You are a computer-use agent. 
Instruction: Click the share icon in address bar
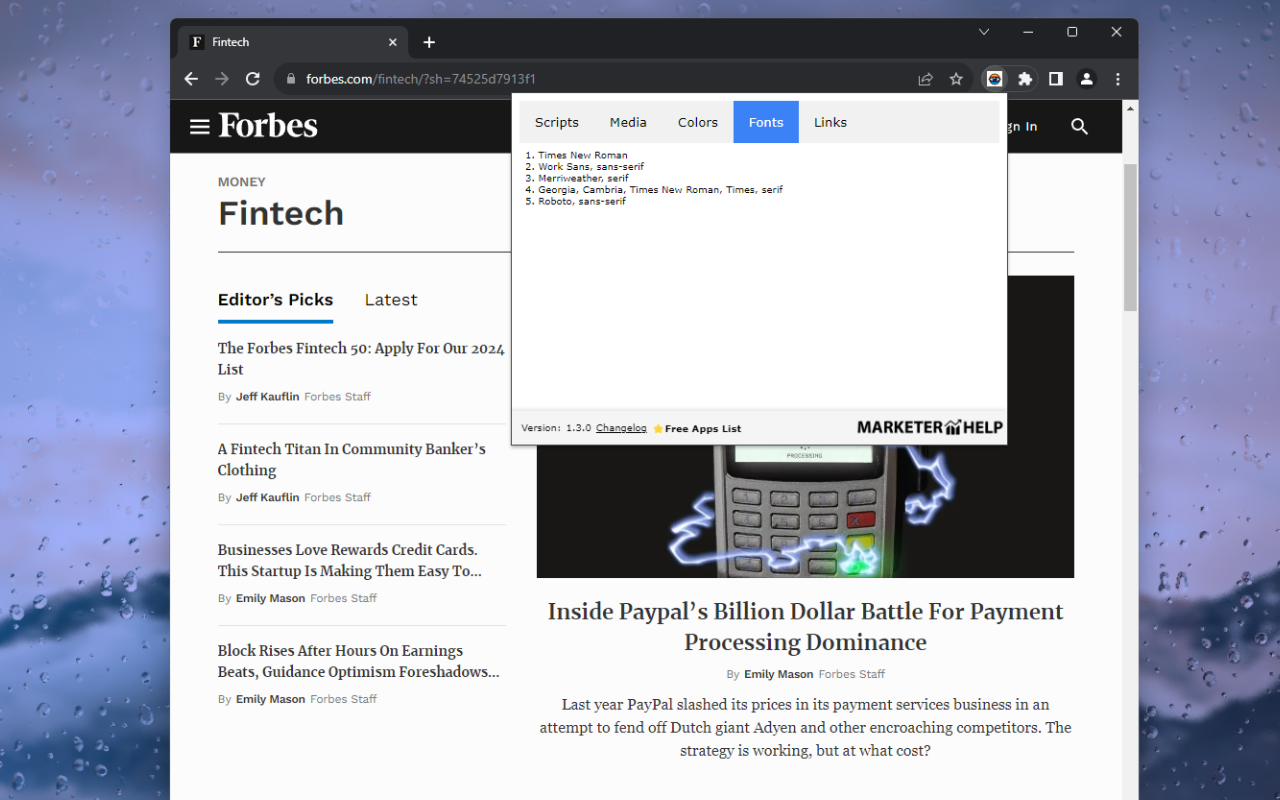[x=925, y=78]
